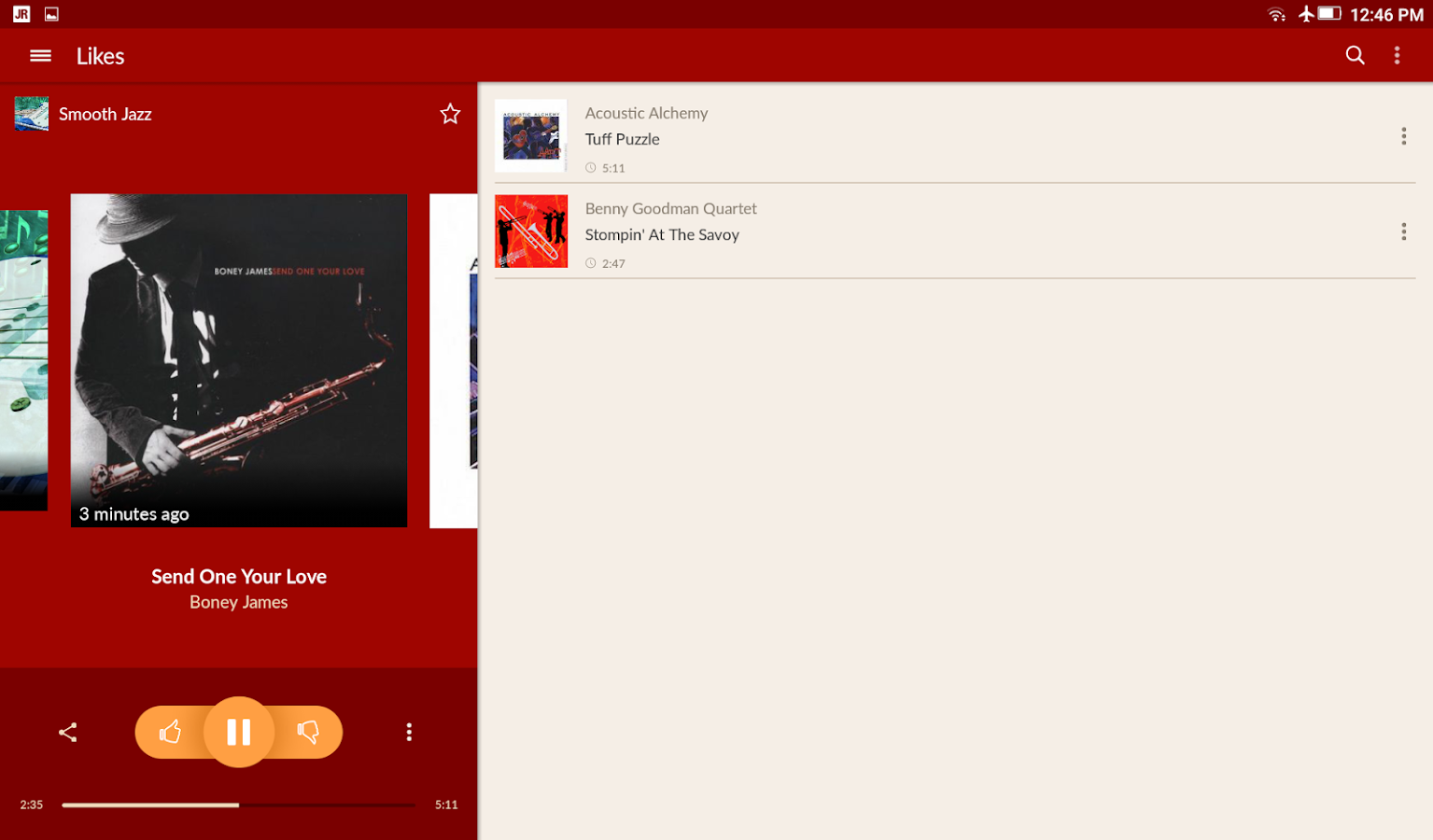1433x840 pixels.
Task: Give the current song a thumbs down
Action: pos(307,732)
